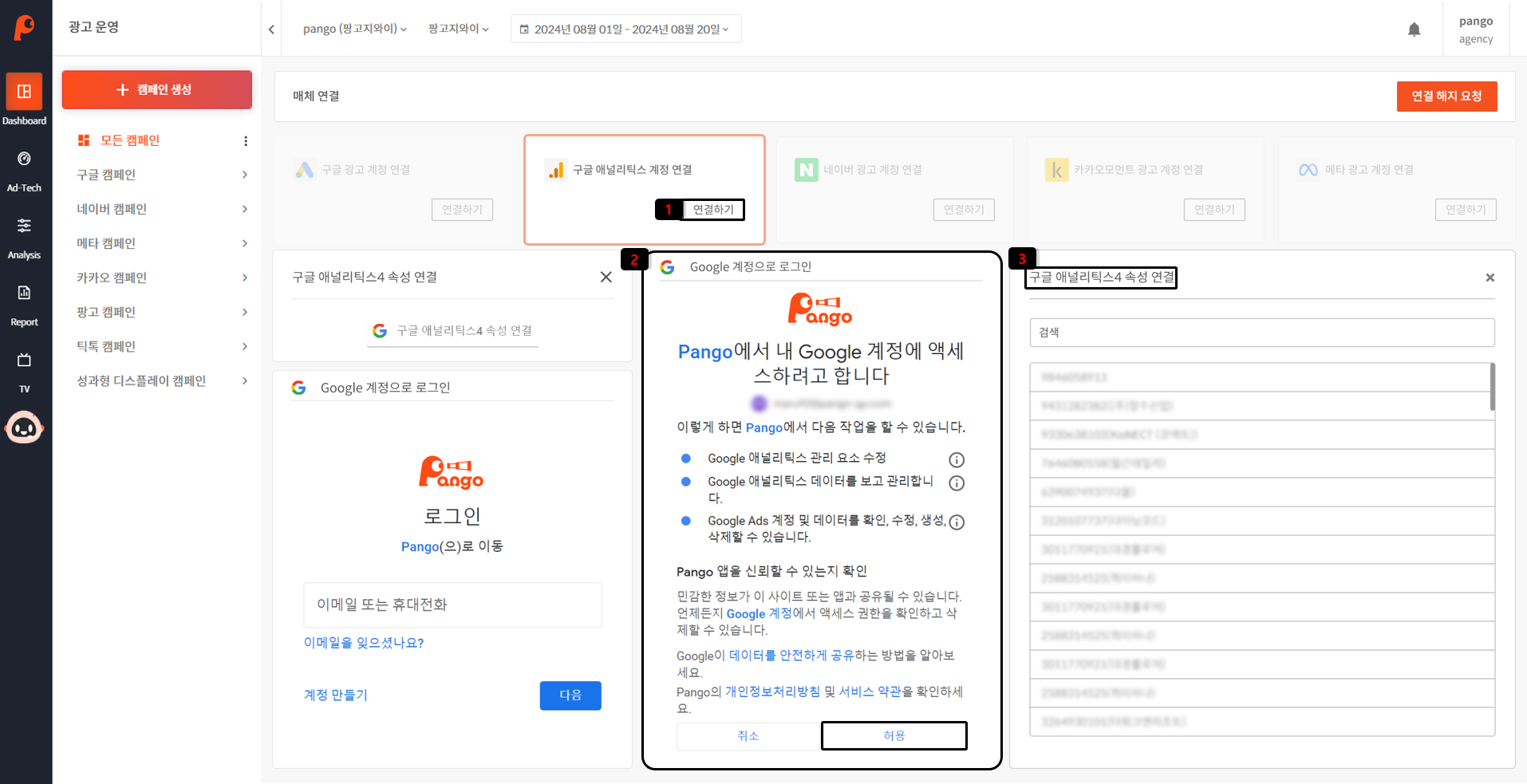Click the calendar icon in date range

point(524,30)
